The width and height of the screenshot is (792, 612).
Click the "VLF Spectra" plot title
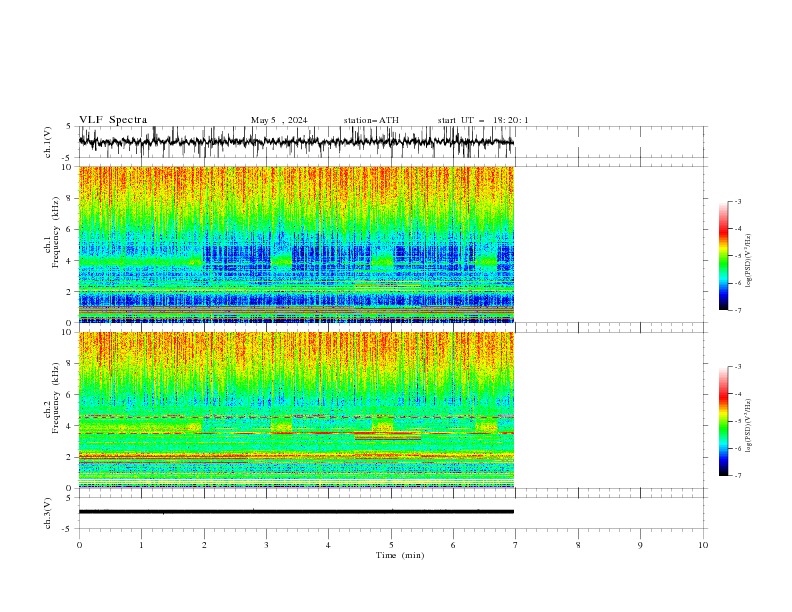coord(113,120)
